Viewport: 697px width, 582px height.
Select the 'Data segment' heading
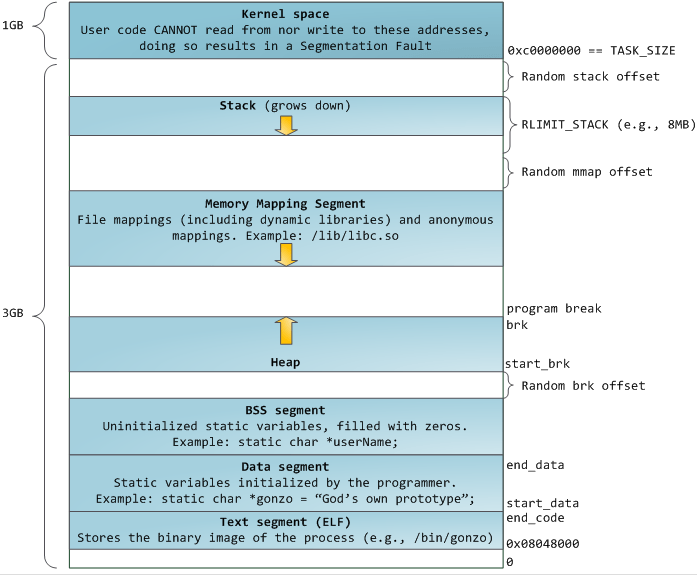coord(285,467)
